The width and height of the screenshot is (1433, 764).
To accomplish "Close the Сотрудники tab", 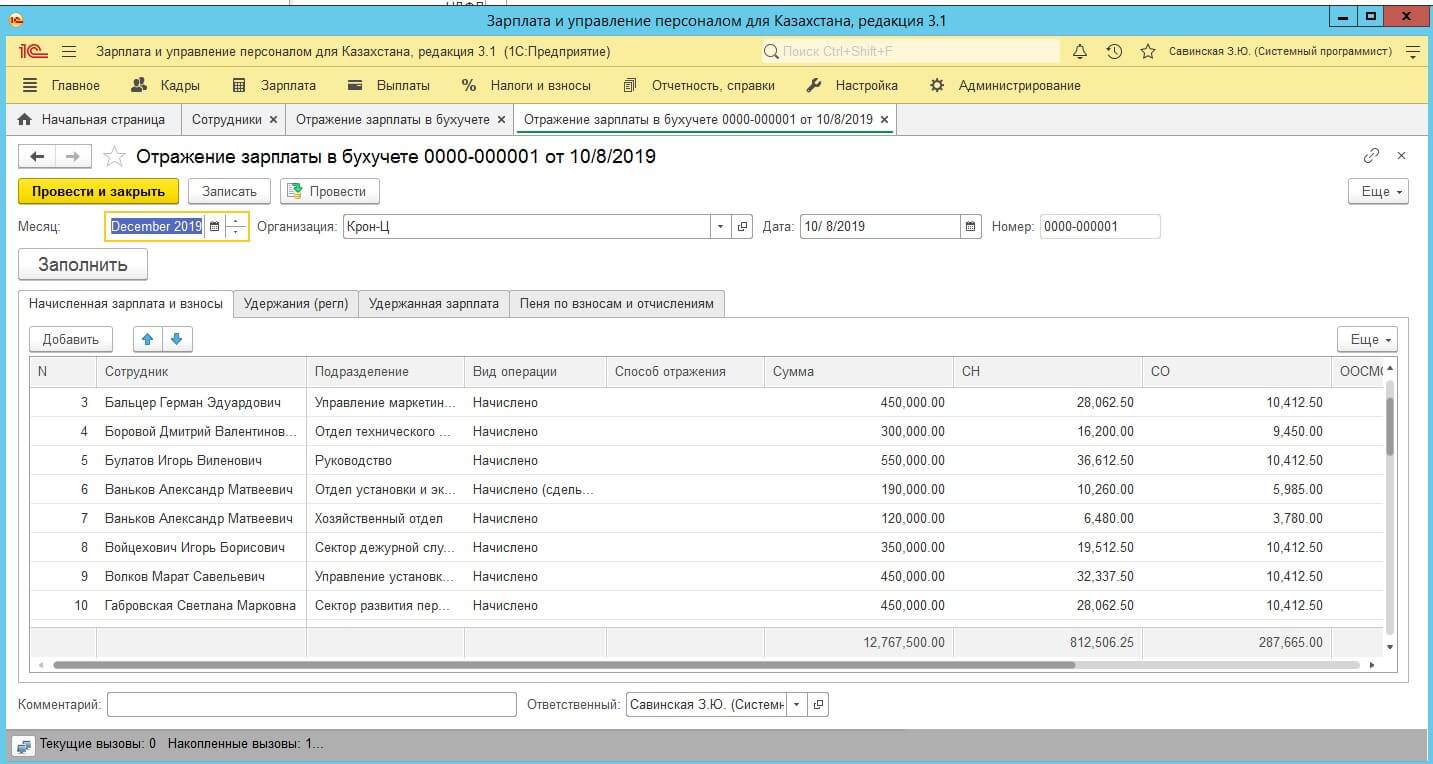I will pos(273,119).
